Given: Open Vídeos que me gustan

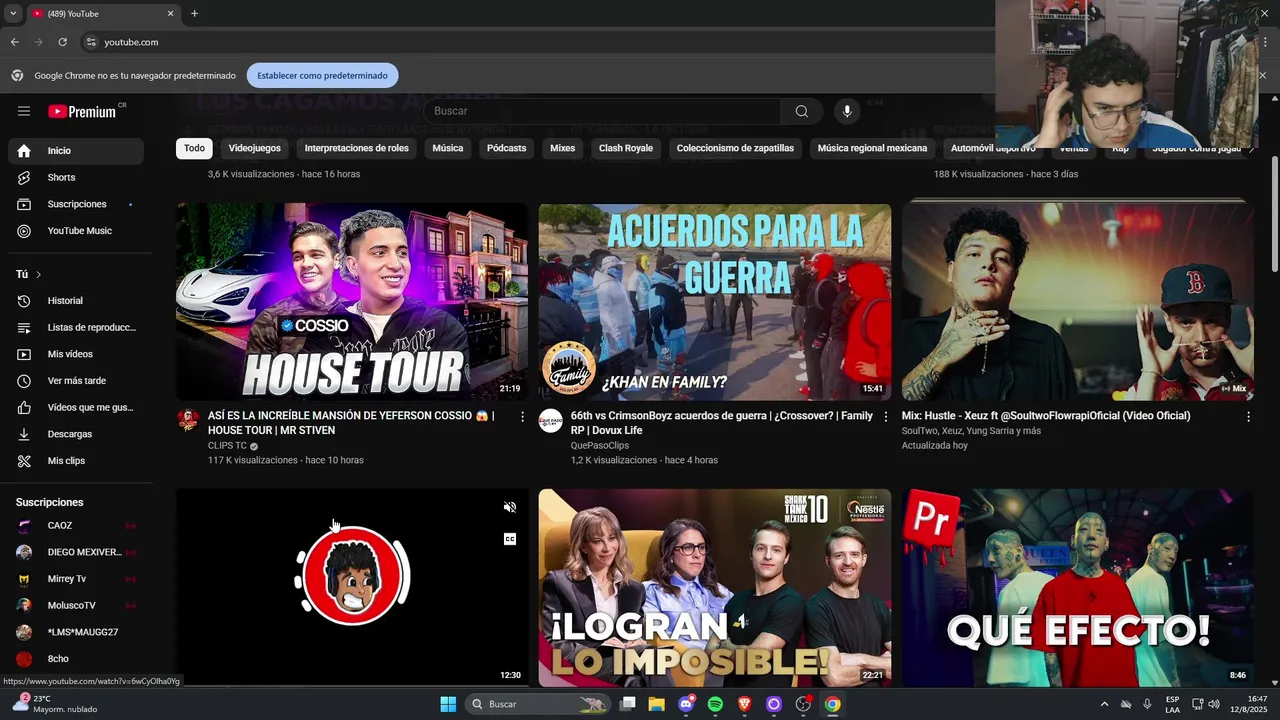Looking at the screenshot, I should click(76, 407).
